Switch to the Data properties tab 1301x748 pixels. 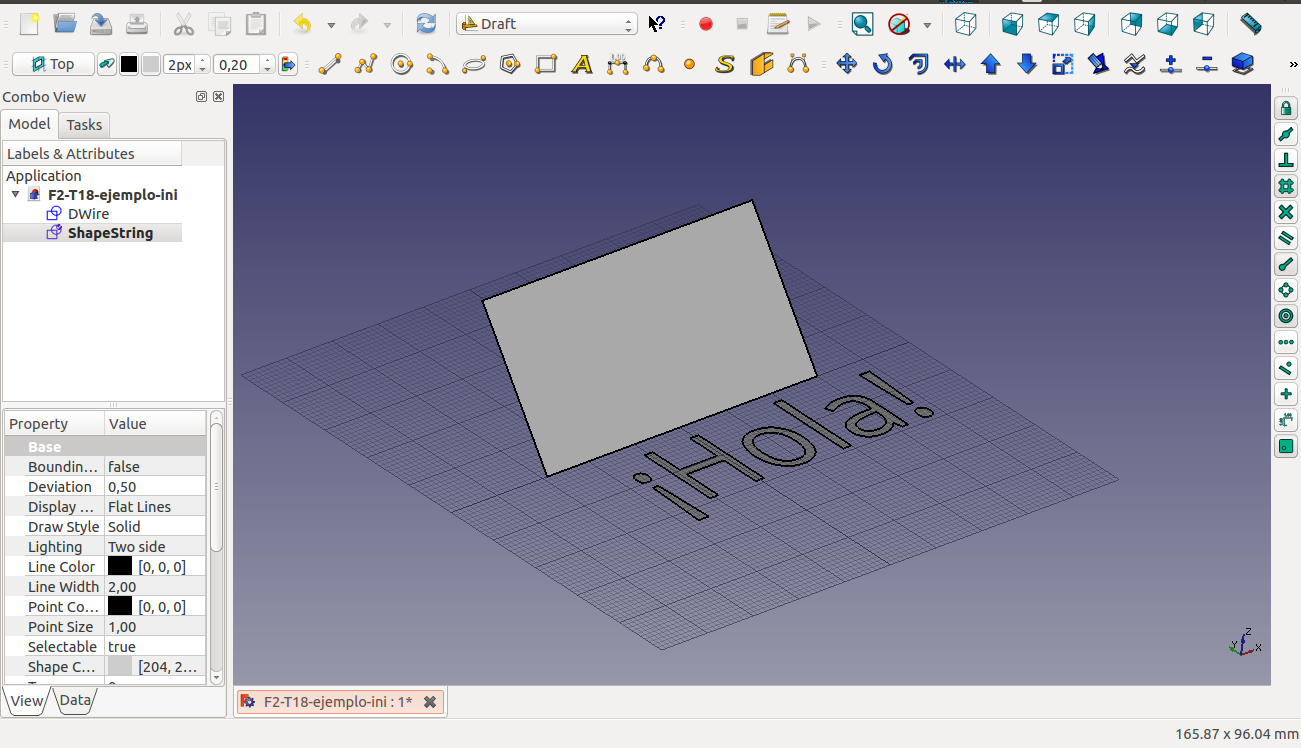[x=75, y=701]
